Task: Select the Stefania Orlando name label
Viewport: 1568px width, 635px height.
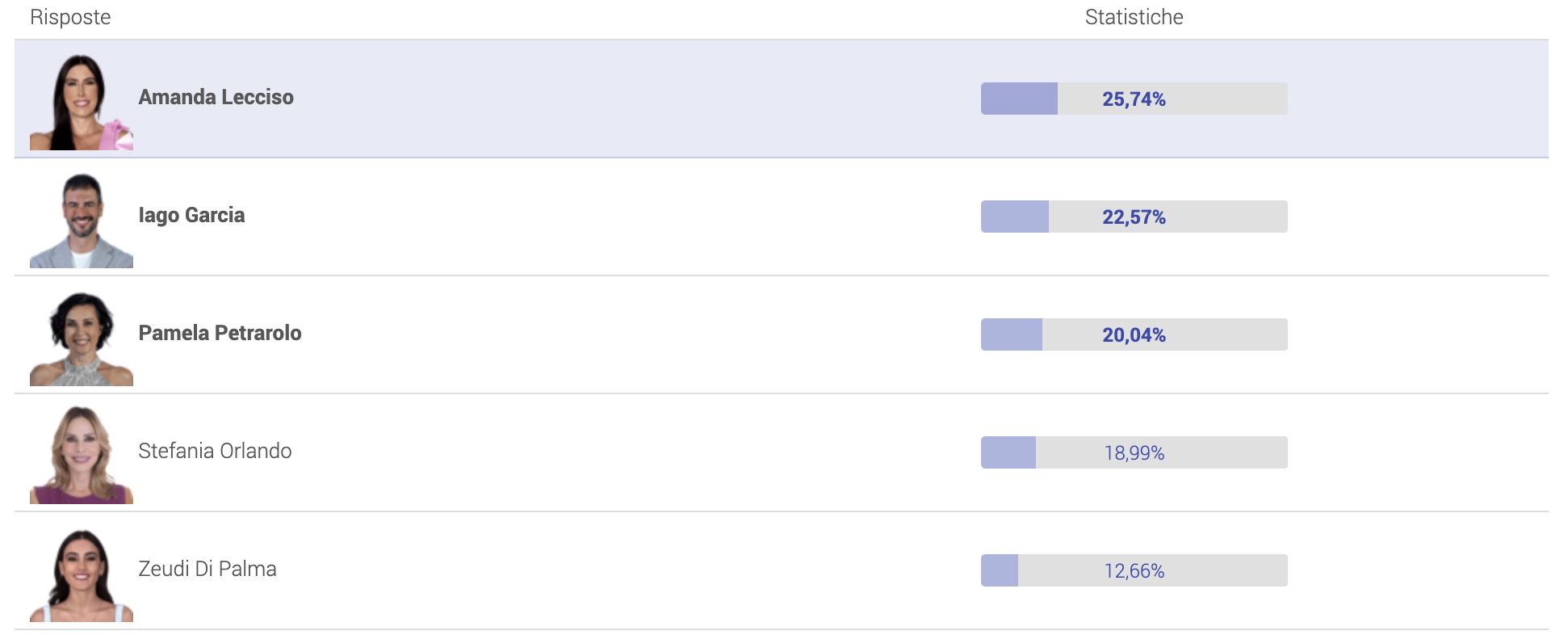Action: tap(215, 451)
